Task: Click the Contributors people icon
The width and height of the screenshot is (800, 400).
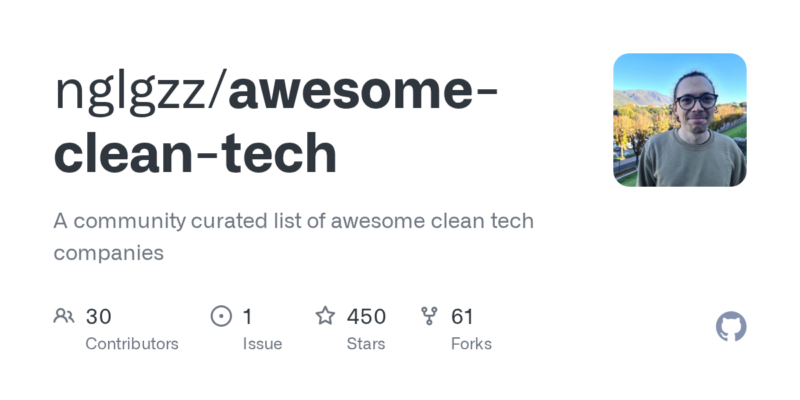Action: point(64,317)
